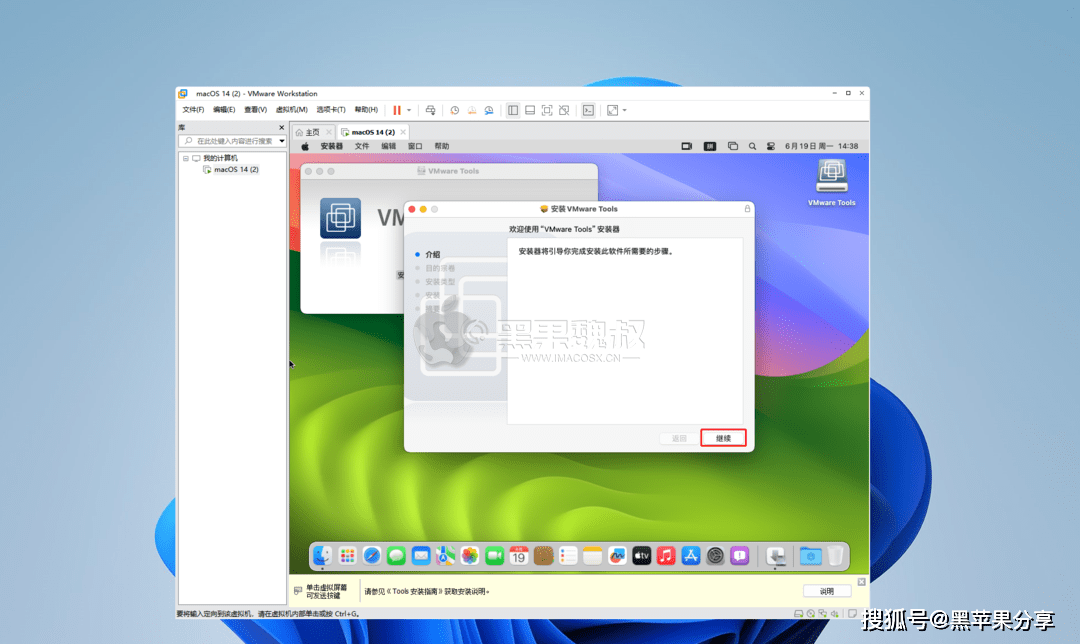Click the Unity mode toolbar icon

pyautogui.click(x=564, y=110)
